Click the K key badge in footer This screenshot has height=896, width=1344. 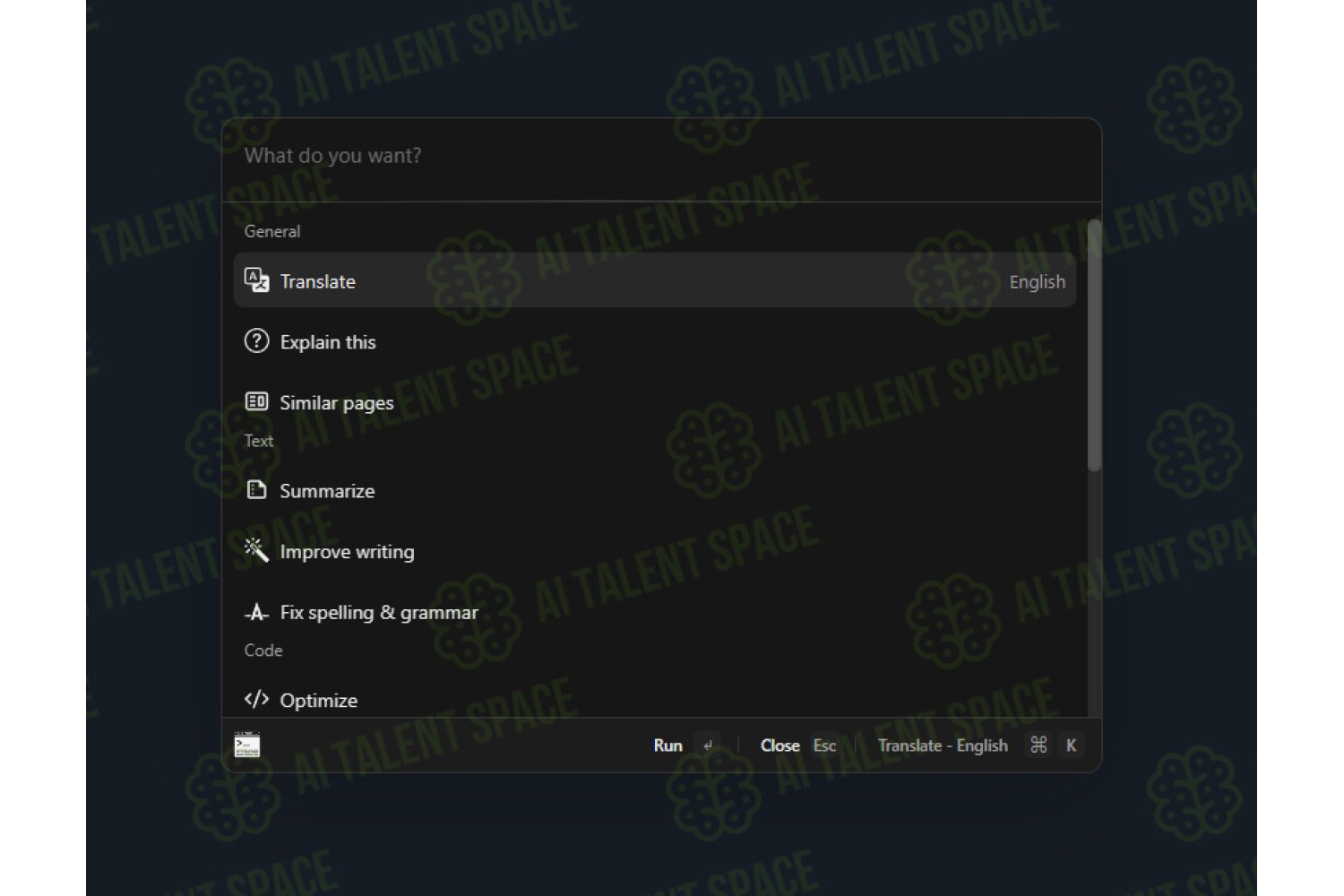click(x=1071, y=745)
